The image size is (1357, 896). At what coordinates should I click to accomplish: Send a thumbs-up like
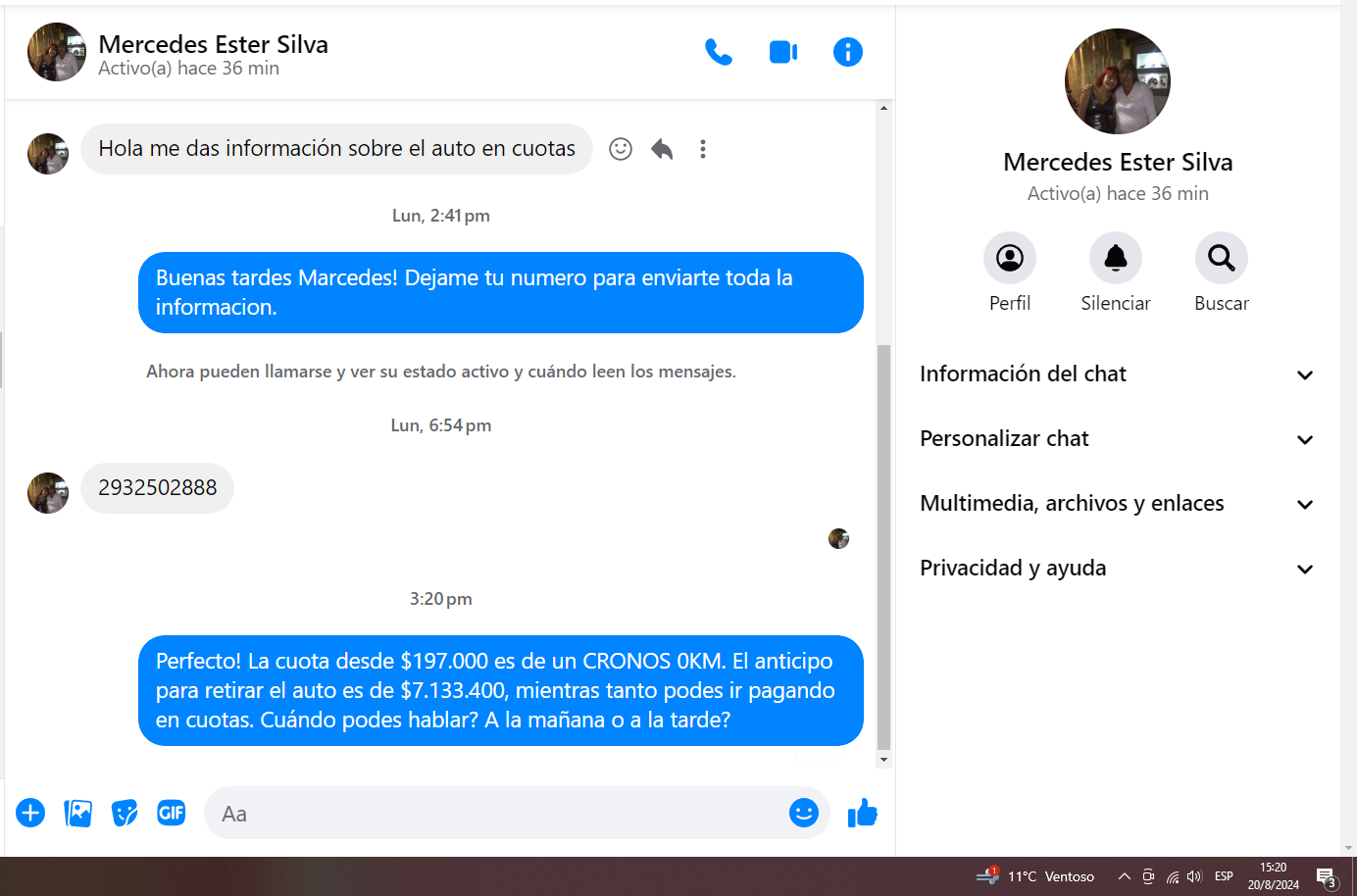coord(862,813)
